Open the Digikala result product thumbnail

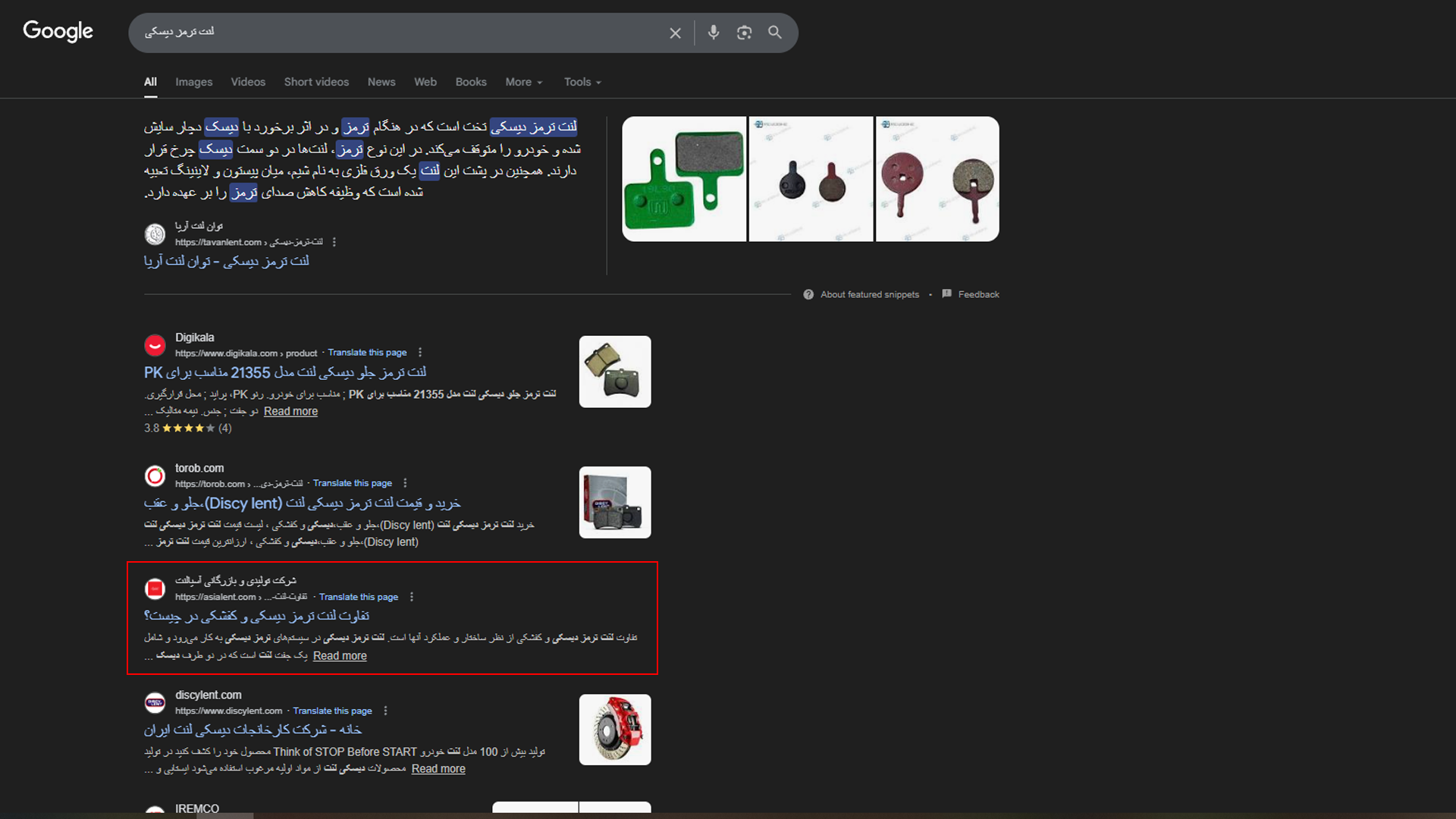pos(615,372)
